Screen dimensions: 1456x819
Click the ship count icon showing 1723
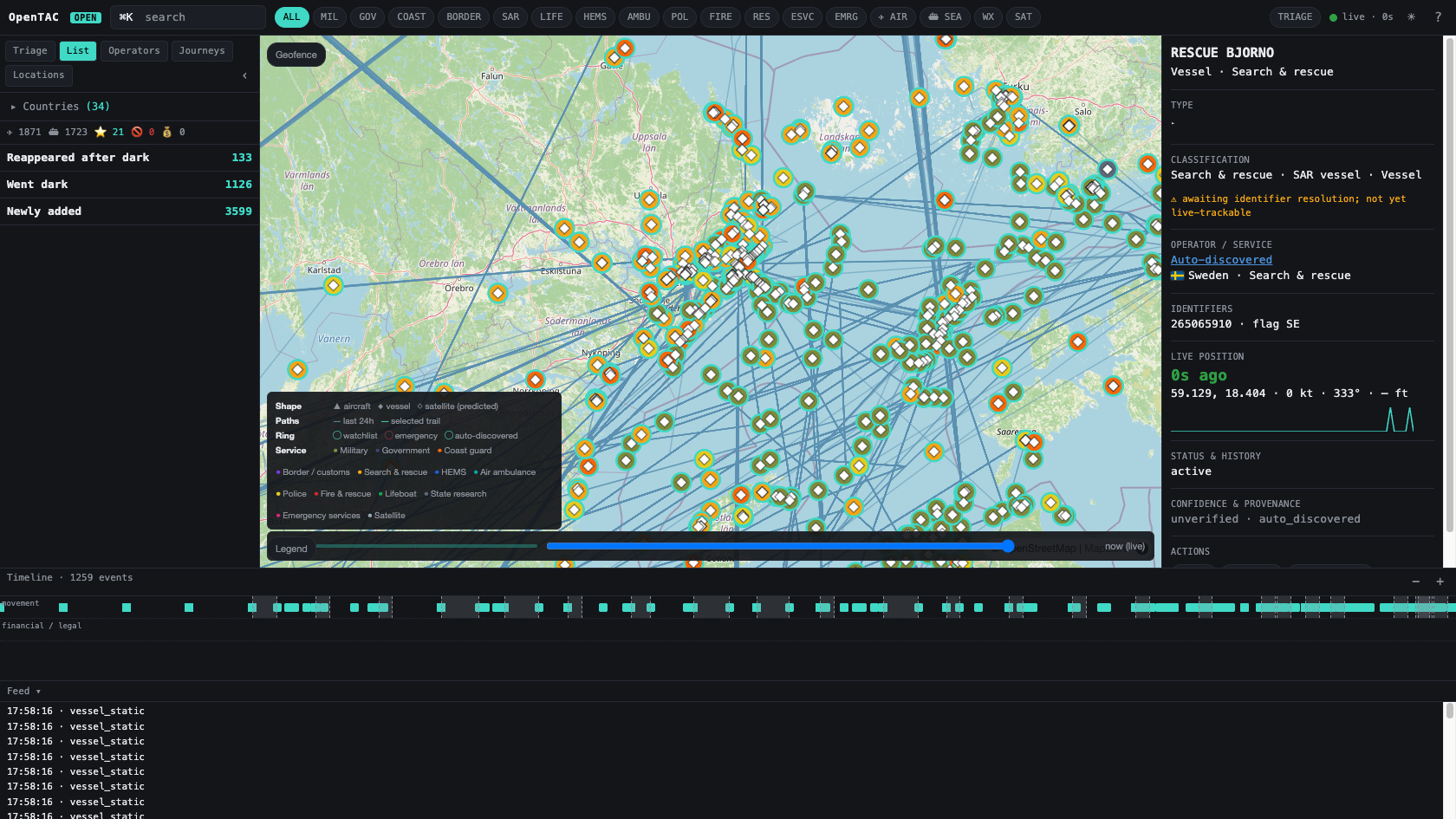pyautogui.click(x=54, y=133)
